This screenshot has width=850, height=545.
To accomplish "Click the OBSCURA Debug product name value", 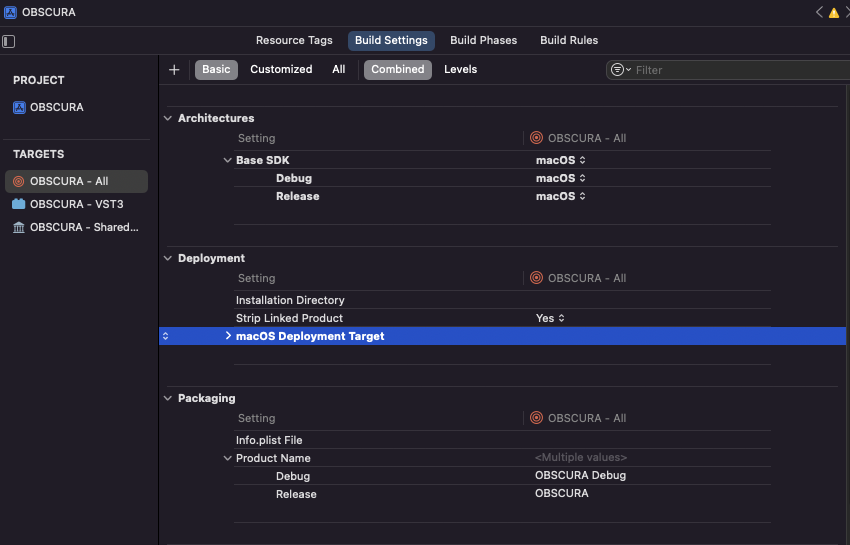I will pyautogui.click(x=580, y=475).
